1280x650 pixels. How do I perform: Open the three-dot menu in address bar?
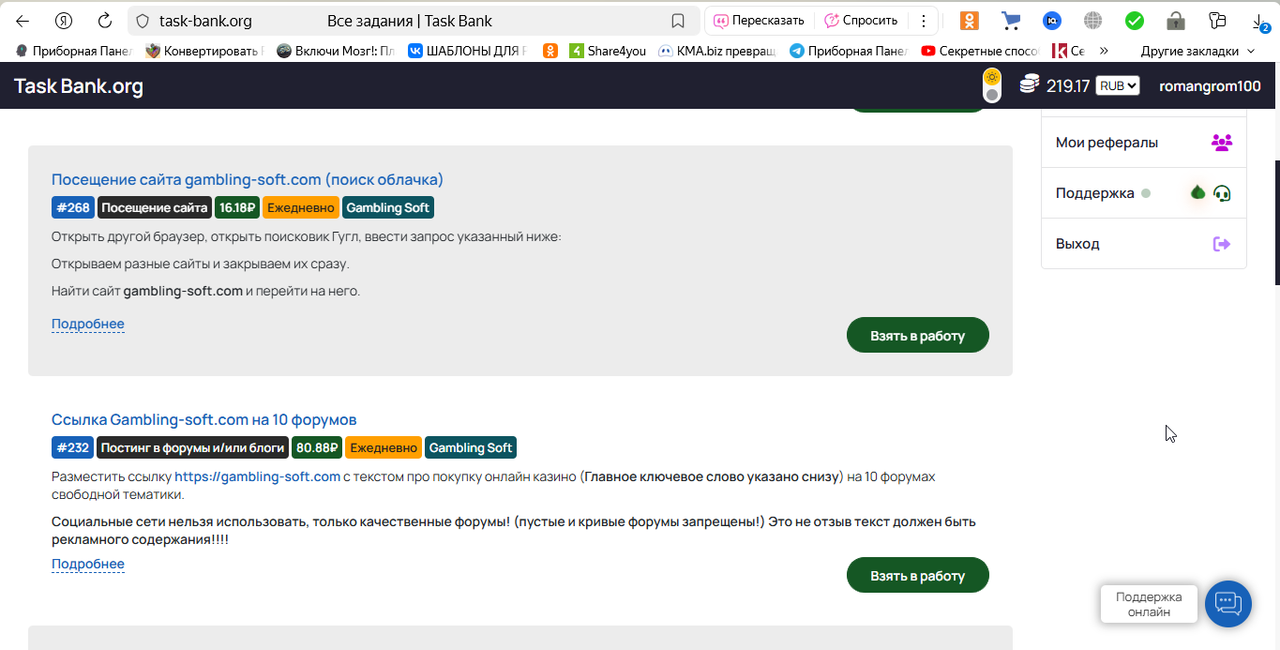[x=923, y=20]
